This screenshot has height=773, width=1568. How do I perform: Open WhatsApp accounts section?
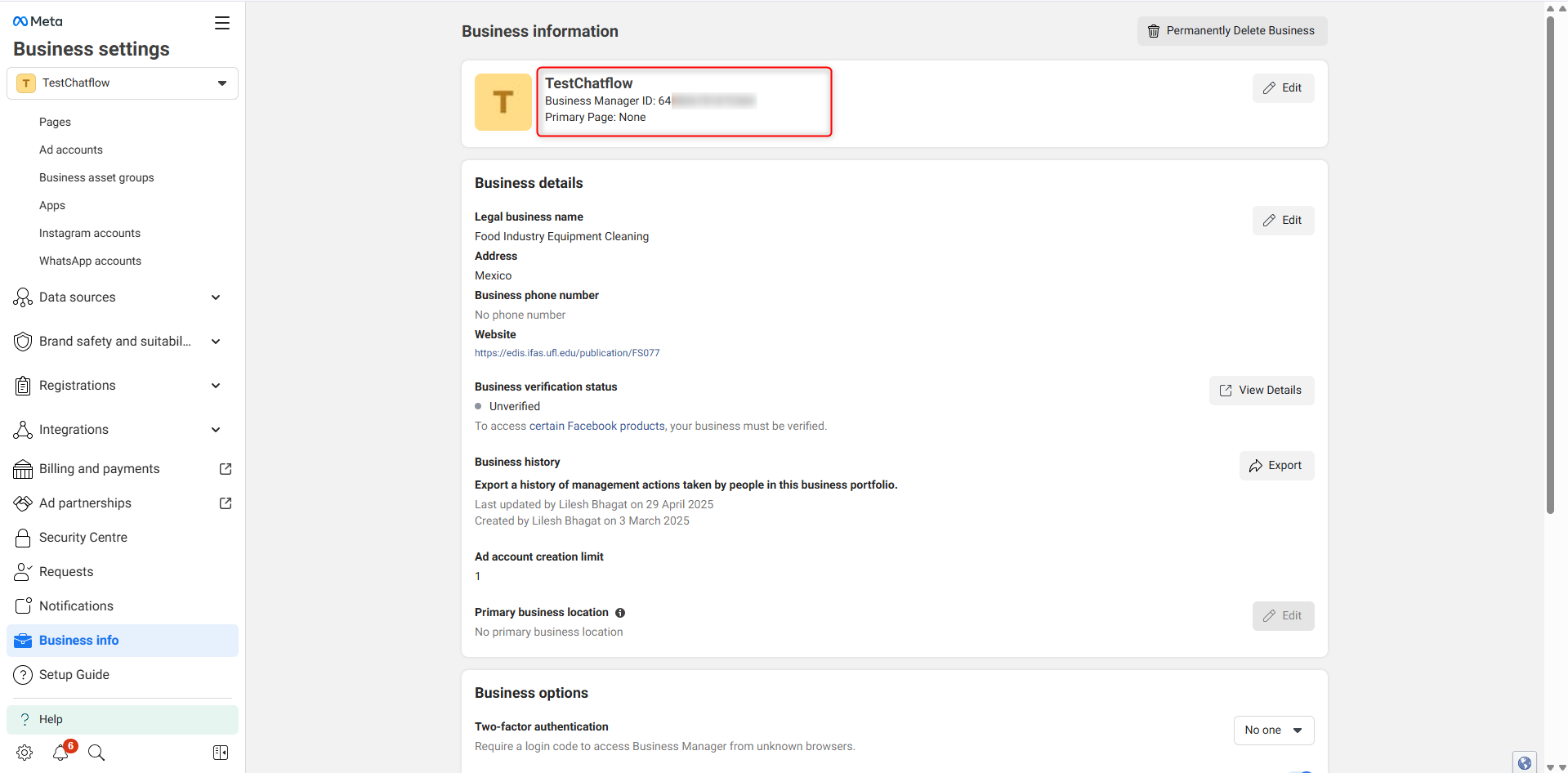[x=90, y=261]
